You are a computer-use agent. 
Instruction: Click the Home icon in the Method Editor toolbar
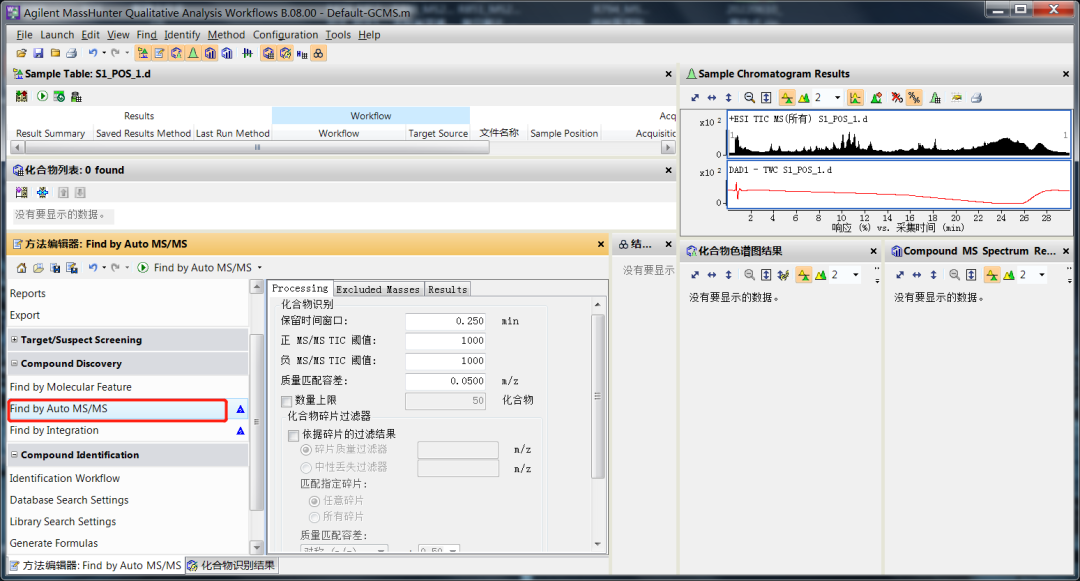tap(21, 268)
